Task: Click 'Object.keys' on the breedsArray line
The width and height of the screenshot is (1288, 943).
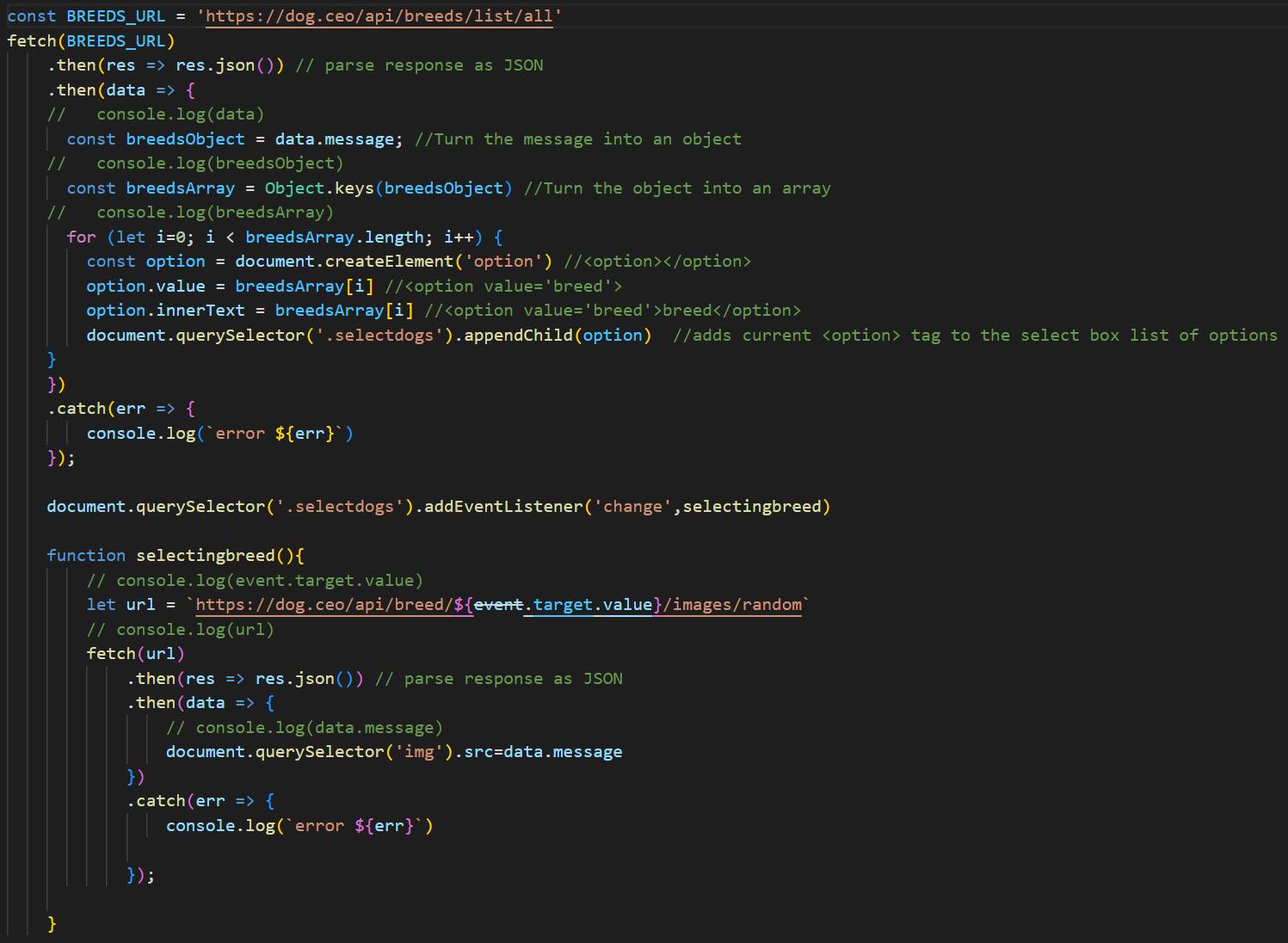Action: [319, 188]
